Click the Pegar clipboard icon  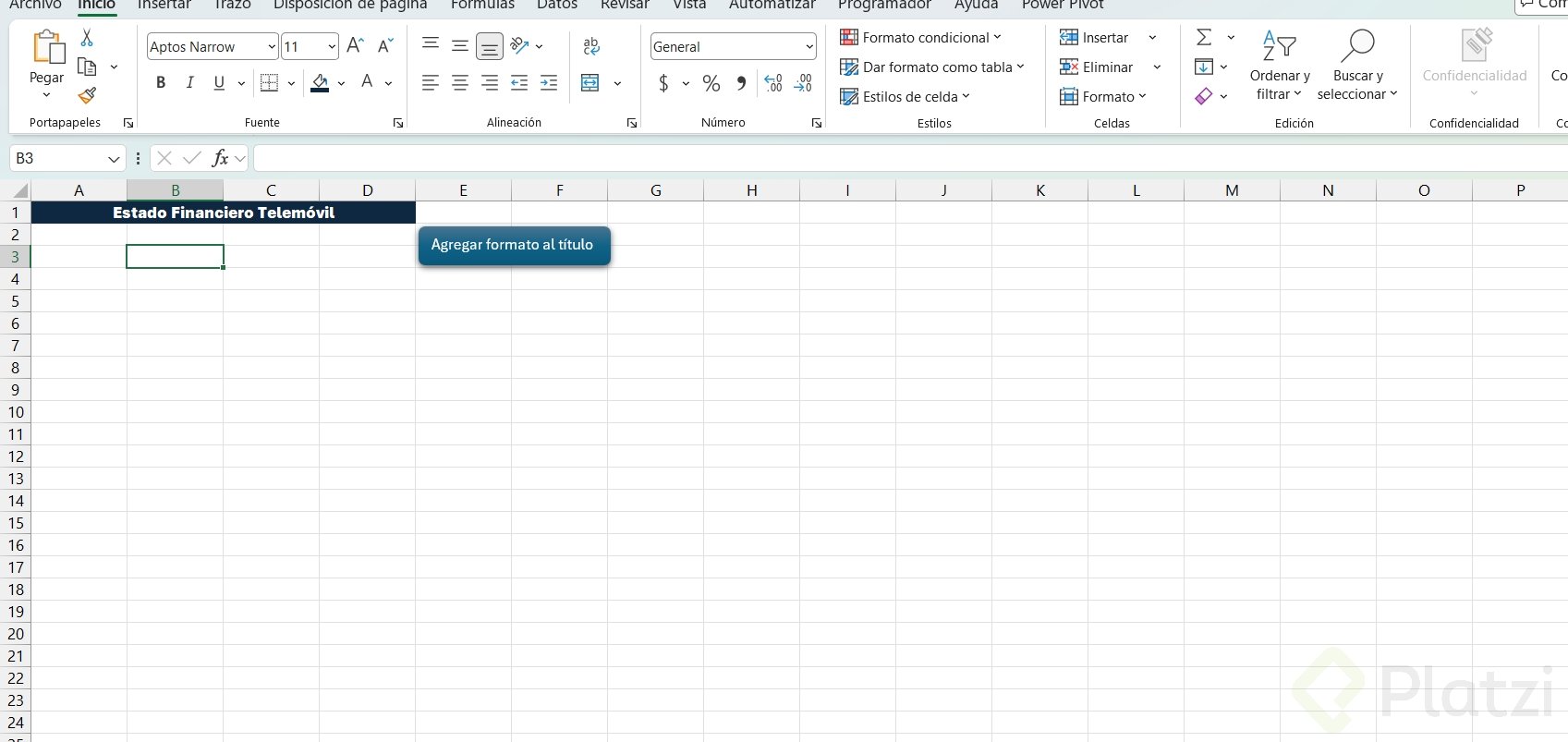point(47,47)
